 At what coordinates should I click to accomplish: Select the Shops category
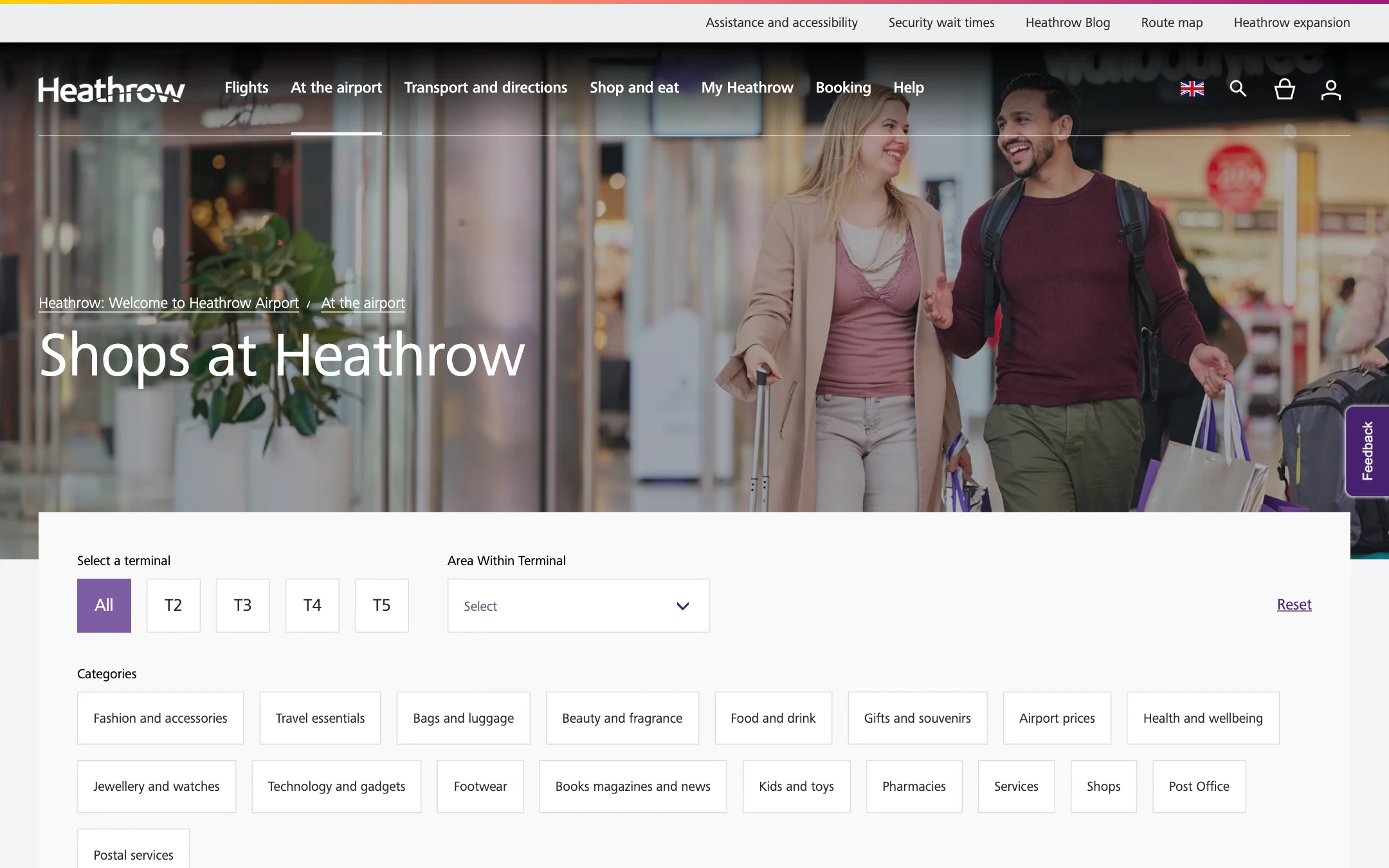(1103, 786)
